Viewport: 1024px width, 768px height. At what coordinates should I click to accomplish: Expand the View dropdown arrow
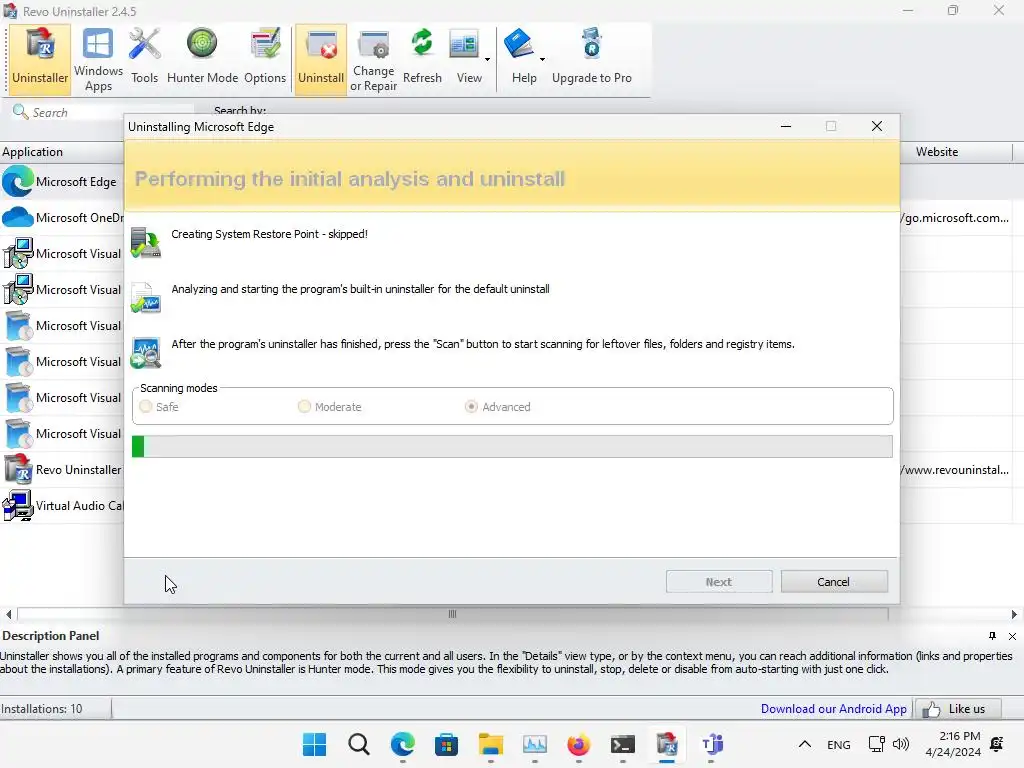487,59
